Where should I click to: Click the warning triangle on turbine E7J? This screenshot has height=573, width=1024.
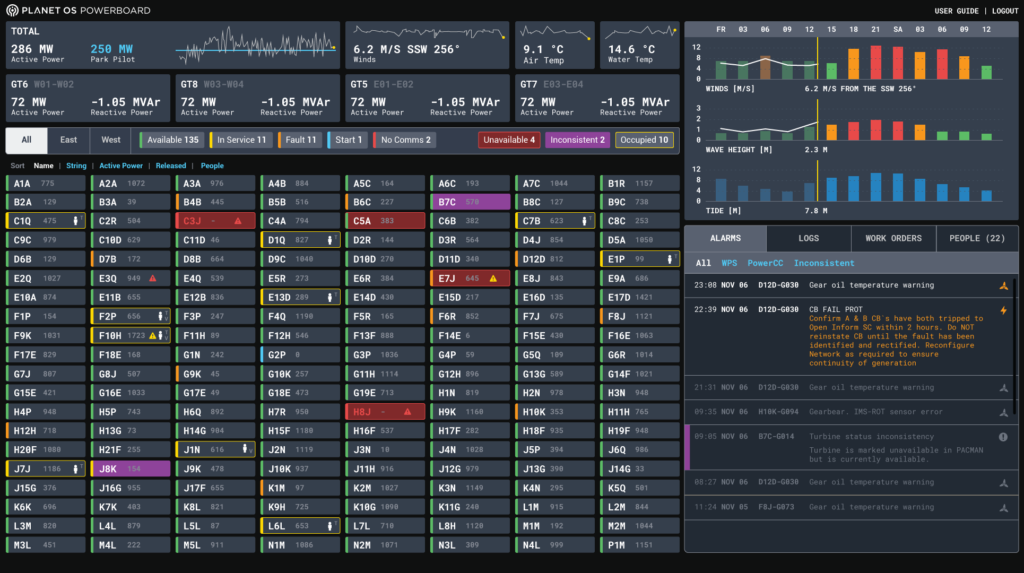(x=493, y=278)
